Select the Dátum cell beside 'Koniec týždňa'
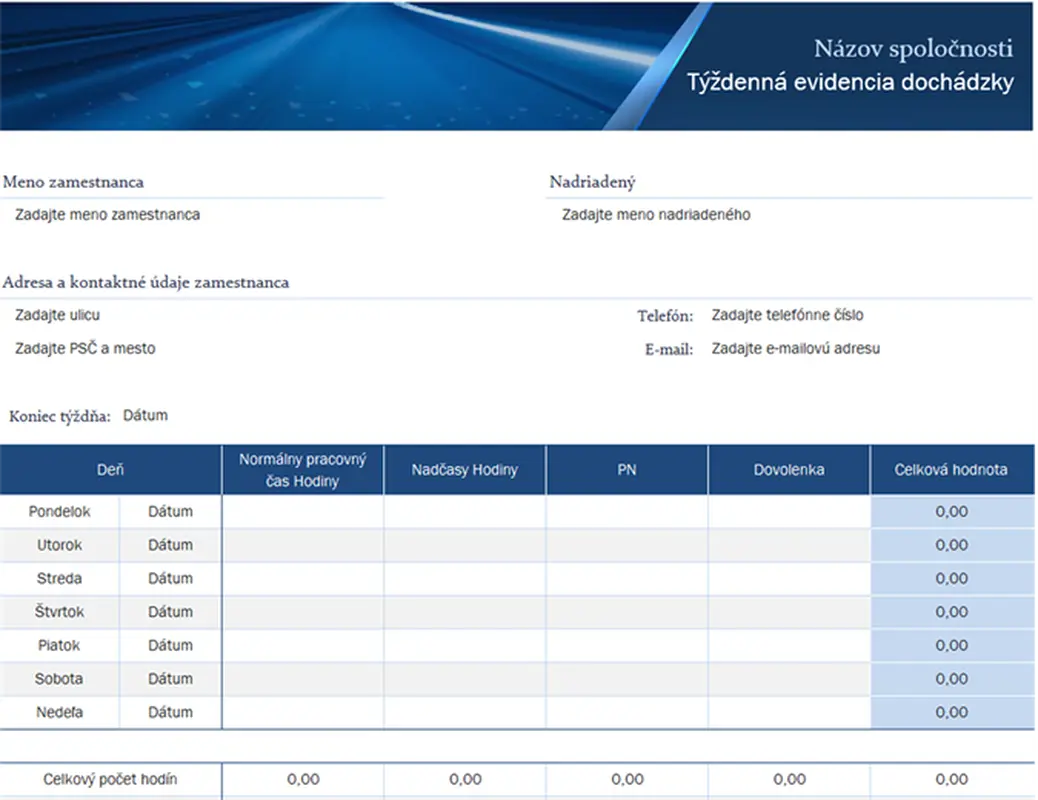 pos(145,415)
